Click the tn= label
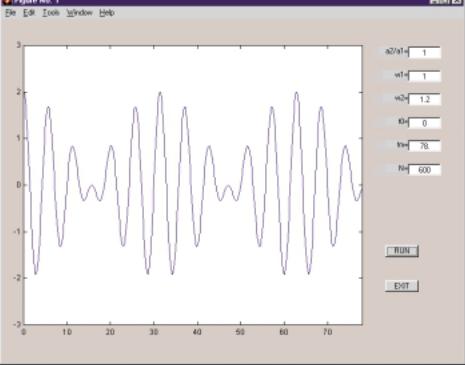The width and height of the screenshot is (465, 365). [402, 145]
